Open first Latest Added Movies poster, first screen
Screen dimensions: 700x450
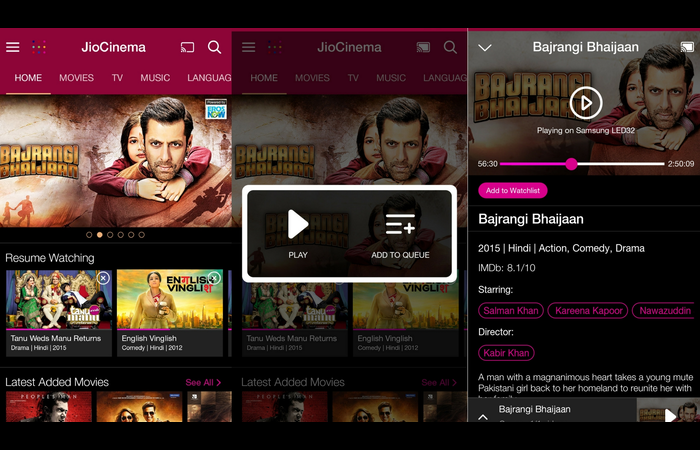click(49, 407)
